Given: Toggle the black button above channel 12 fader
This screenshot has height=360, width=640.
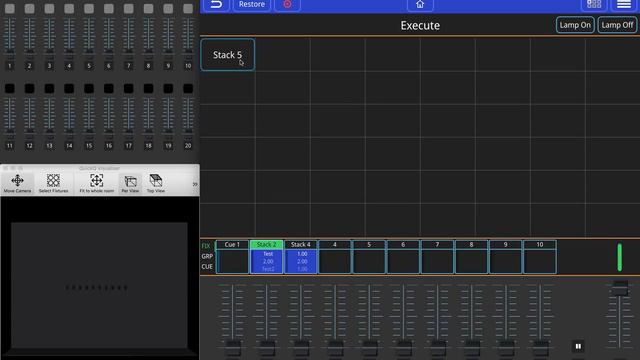Looking at the screenshot, I should click(x=29, y=88).
